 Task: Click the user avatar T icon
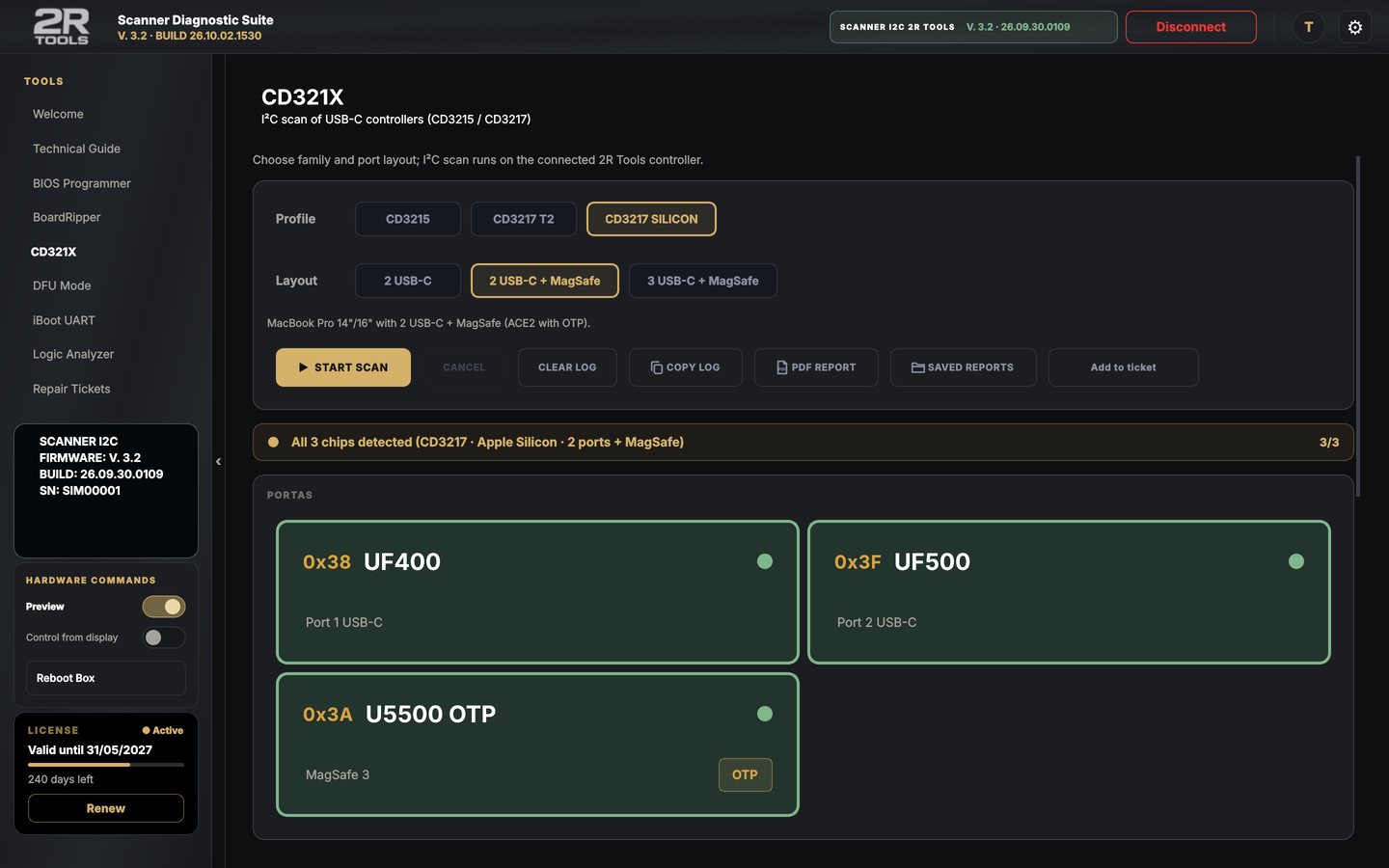[1309, 27]
